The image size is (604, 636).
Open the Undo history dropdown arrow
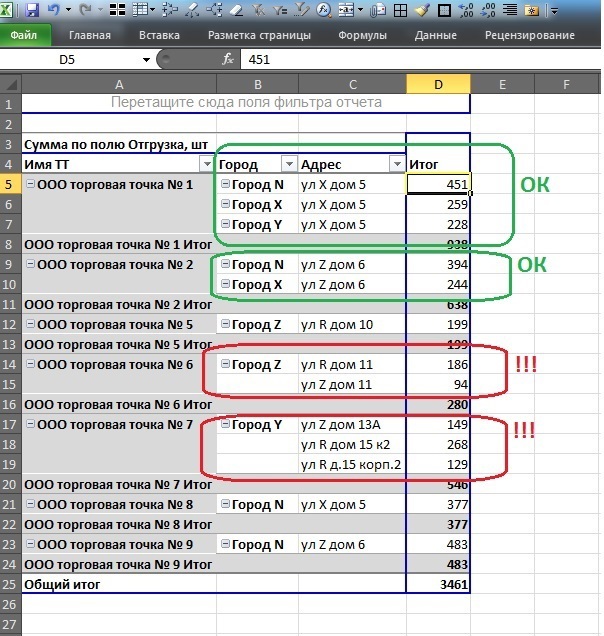(68, 10)
